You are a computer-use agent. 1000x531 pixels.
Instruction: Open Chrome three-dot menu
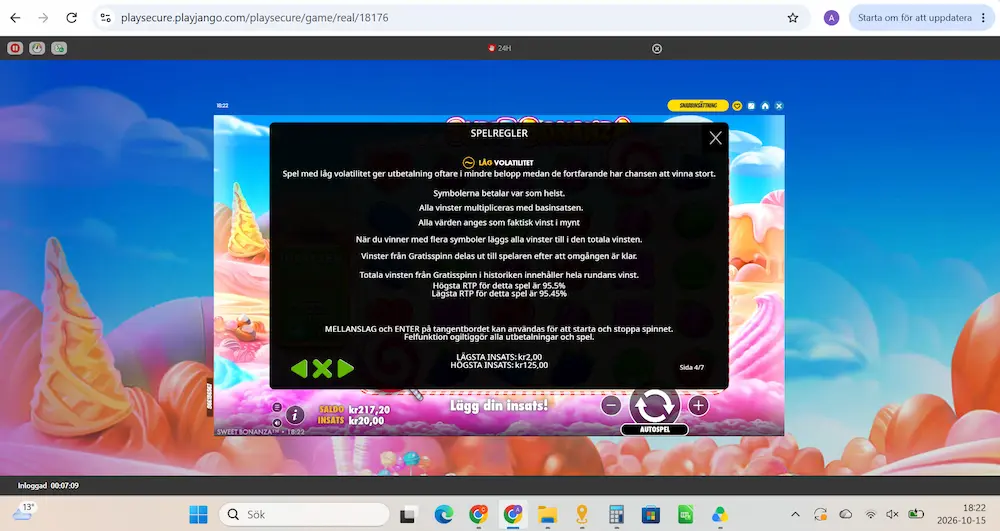tap(983, 18)
